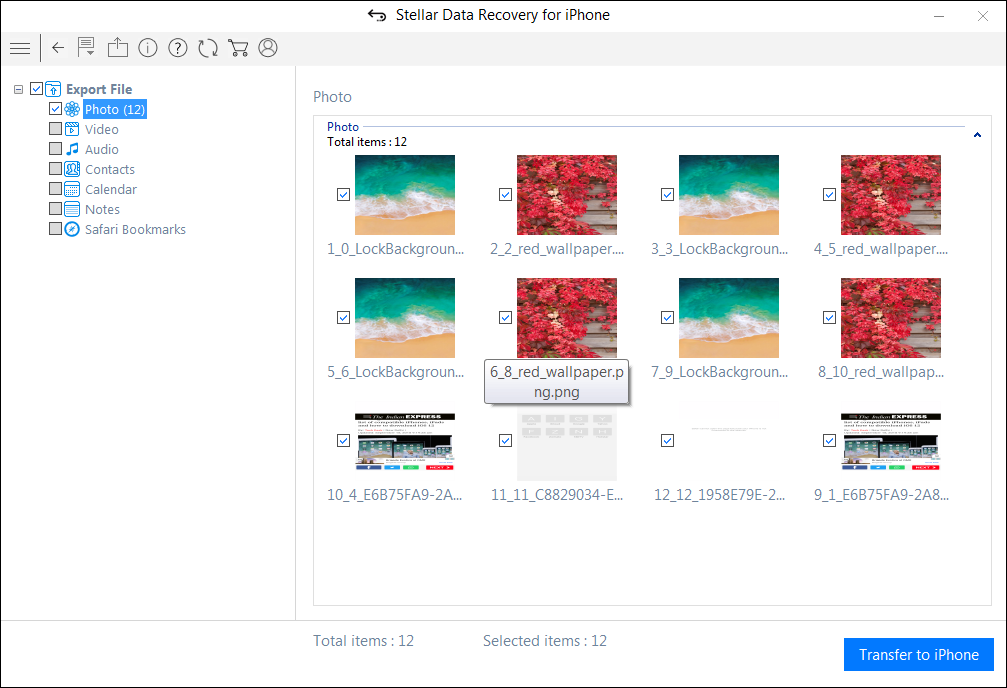Click the back arrow icon in title bar

coord(377,15)
